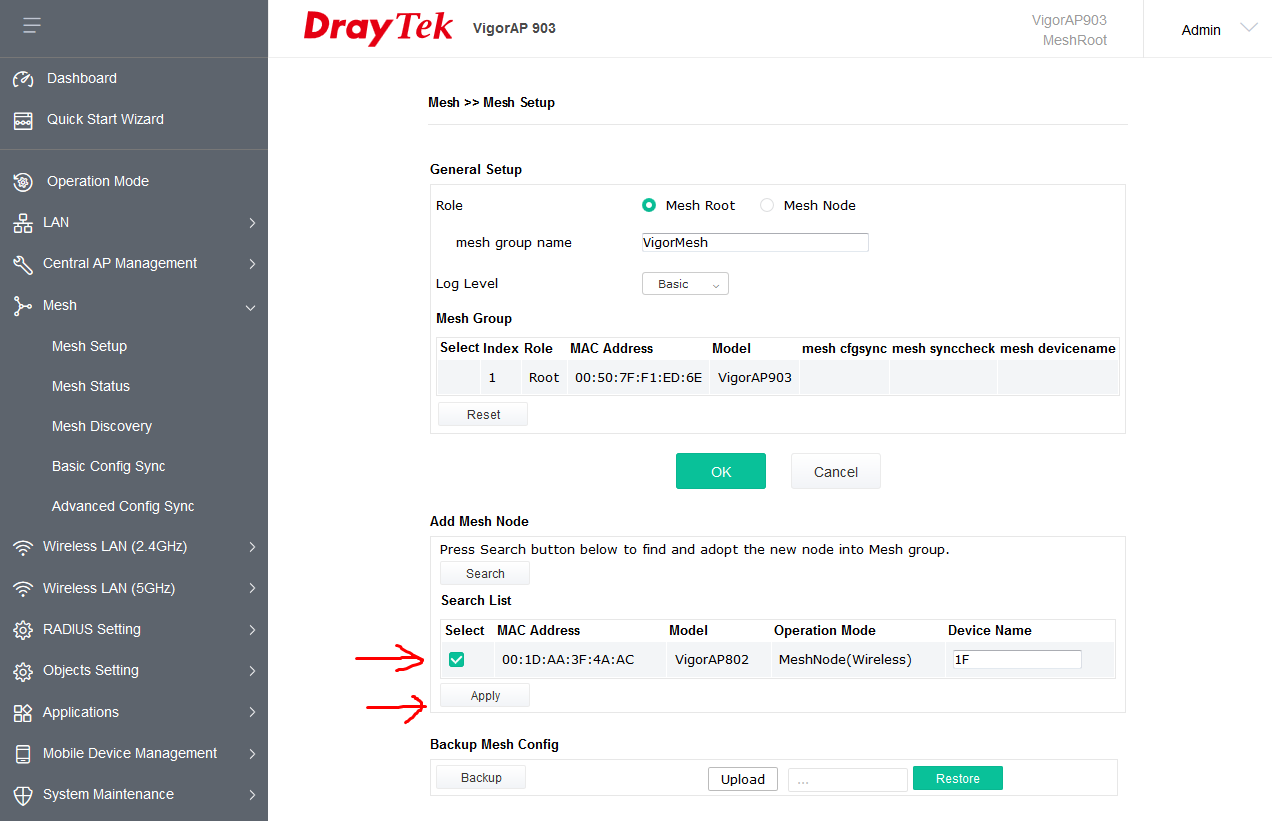The width and height of the screenshot is (1272, 821).
Task: Open Mesh Status page
Action: (x=91, y=386)
